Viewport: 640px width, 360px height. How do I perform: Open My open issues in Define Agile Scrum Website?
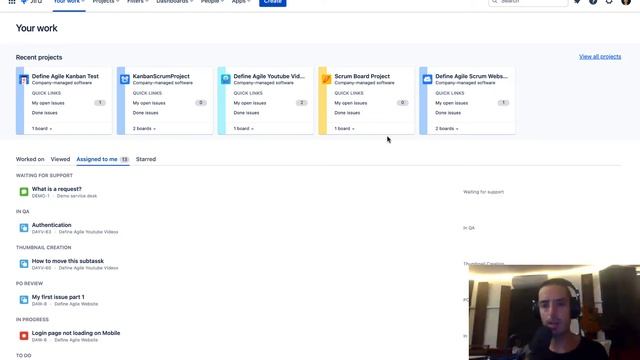point(451,103)
